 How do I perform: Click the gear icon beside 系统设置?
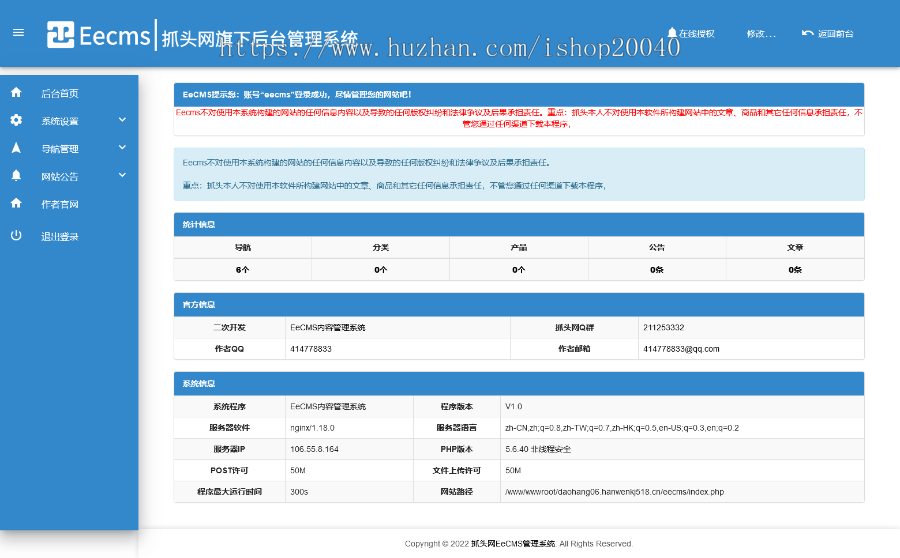pos(16,120)
